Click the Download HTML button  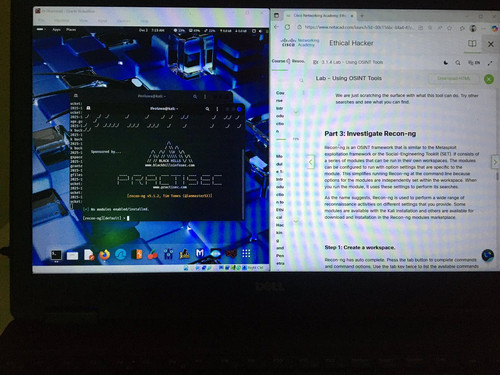(454, 79)
